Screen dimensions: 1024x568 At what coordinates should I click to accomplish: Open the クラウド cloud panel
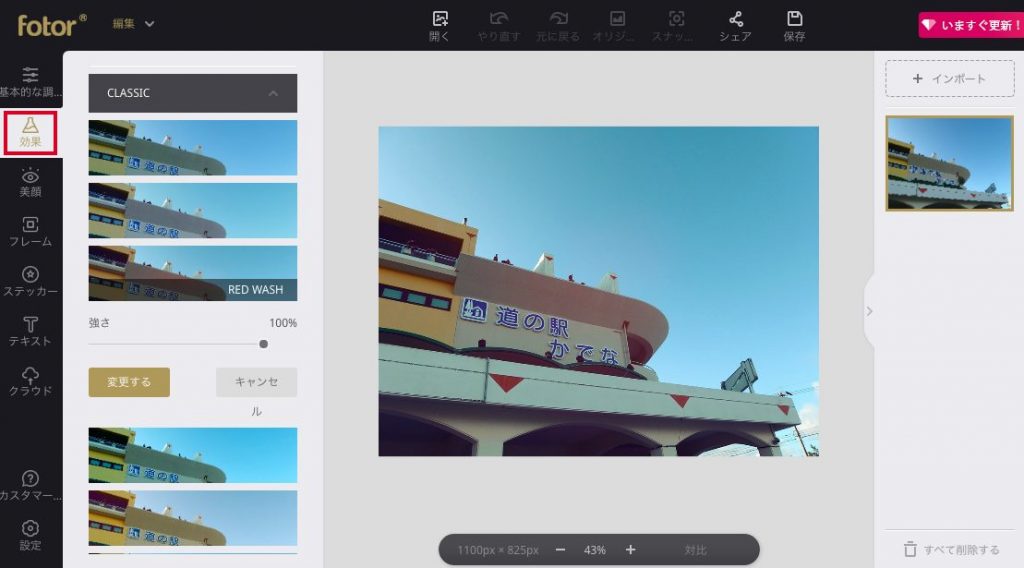(30, 381)
